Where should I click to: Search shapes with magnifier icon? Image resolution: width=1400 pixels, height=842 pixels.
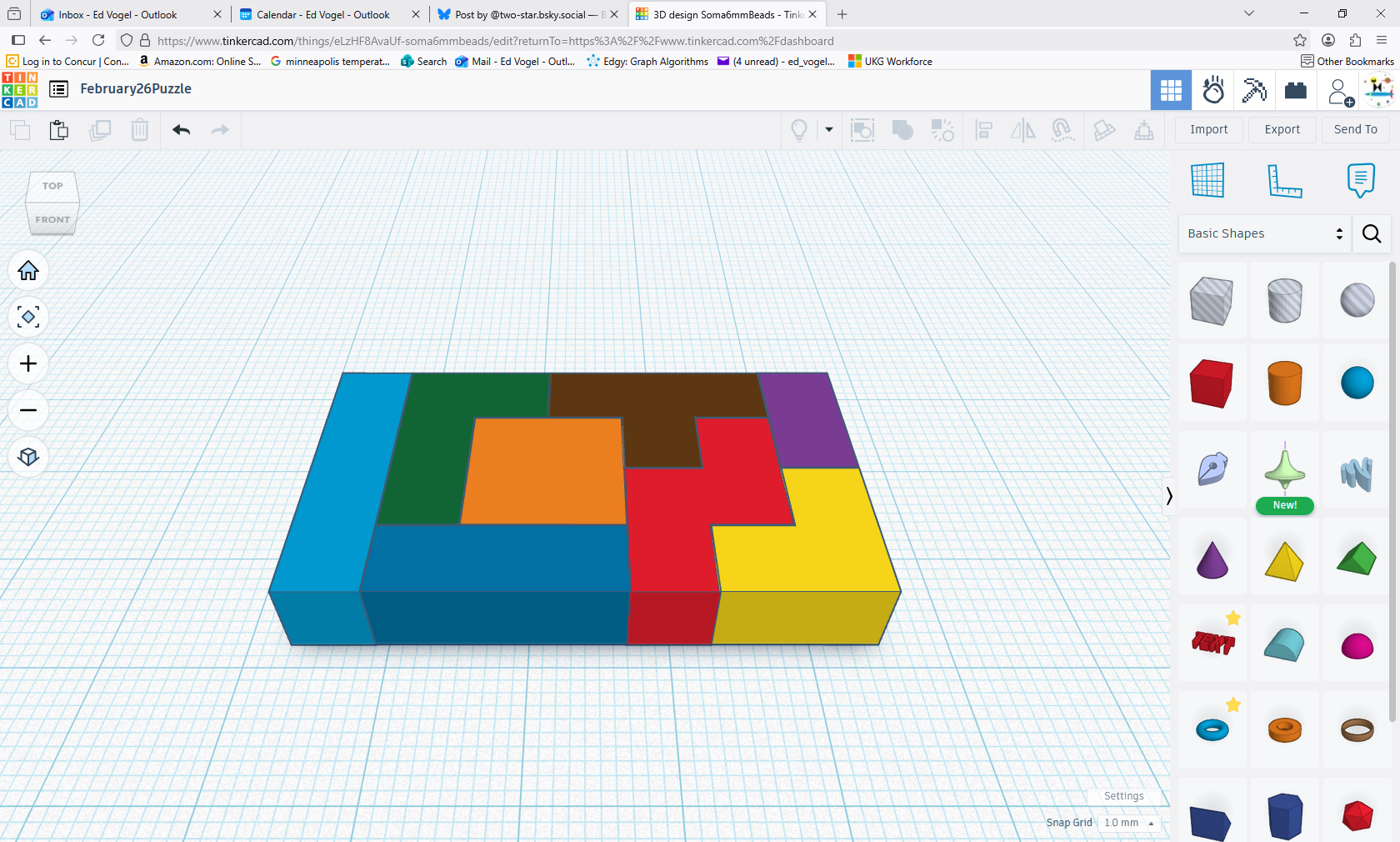[x=1372, y=233]
